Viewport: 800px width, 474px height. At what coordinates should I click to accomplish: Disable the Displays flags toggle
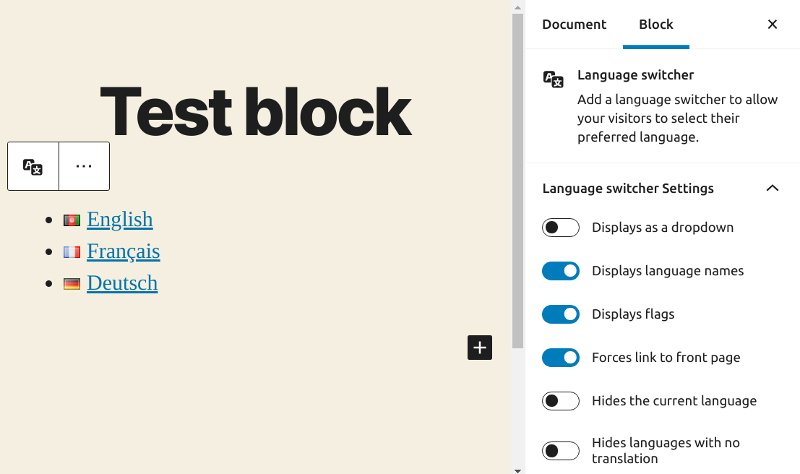tap(561, 314)
